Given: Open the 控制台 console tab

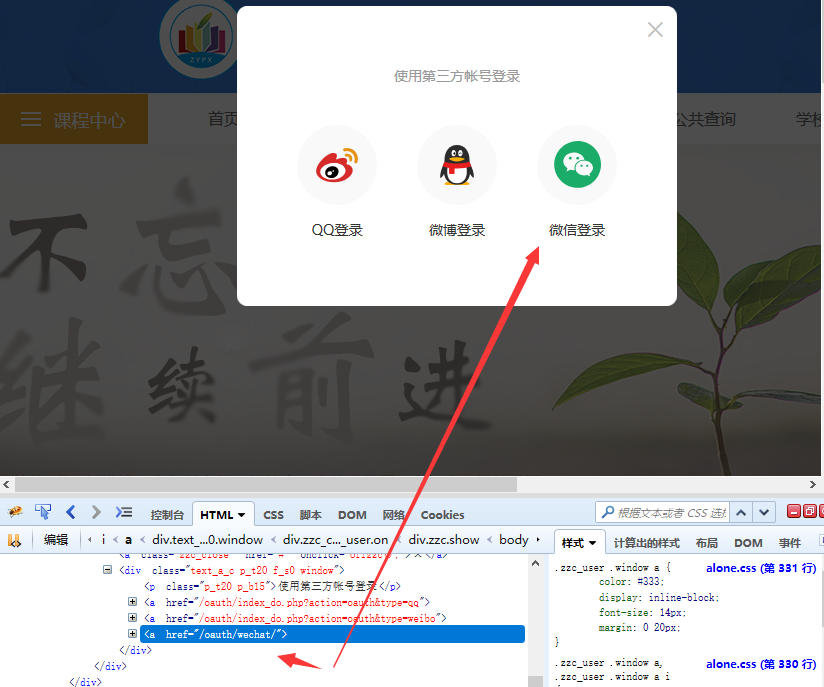Looking at the screenshot, I should 167,515.
